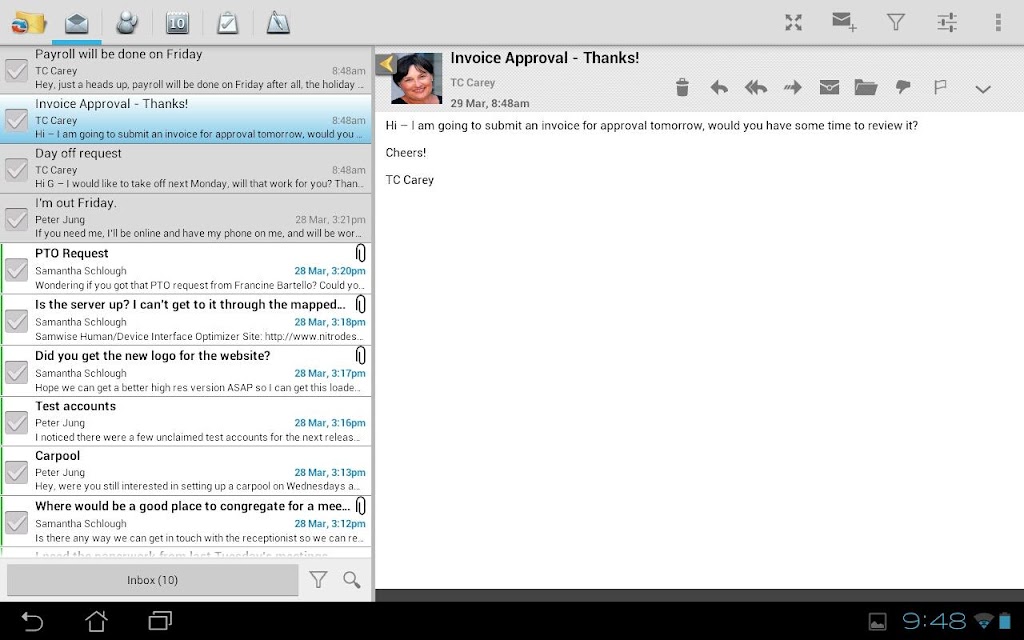Tick the checkbox for Day off request
1024x640 pixels.
click(16, 169)
